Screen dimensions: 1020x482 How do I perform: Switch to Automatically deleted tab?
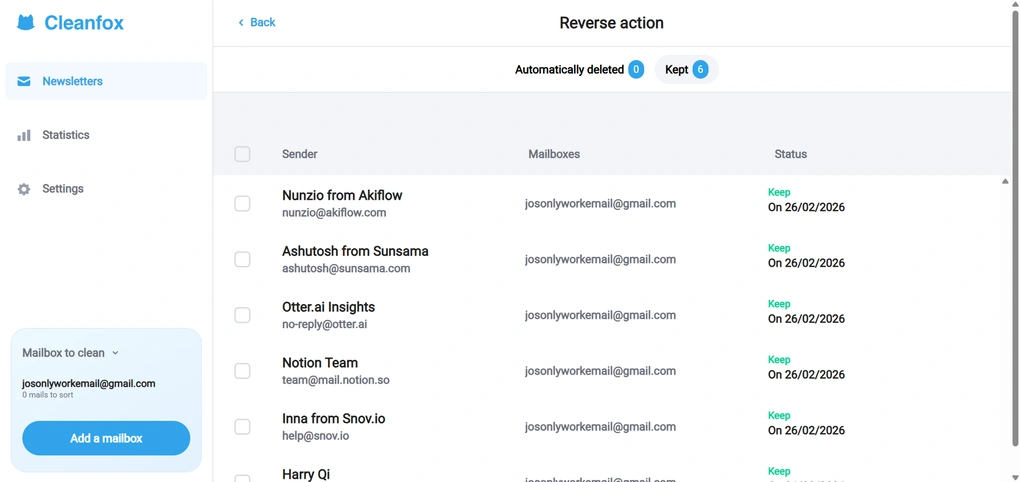[579, 70]
